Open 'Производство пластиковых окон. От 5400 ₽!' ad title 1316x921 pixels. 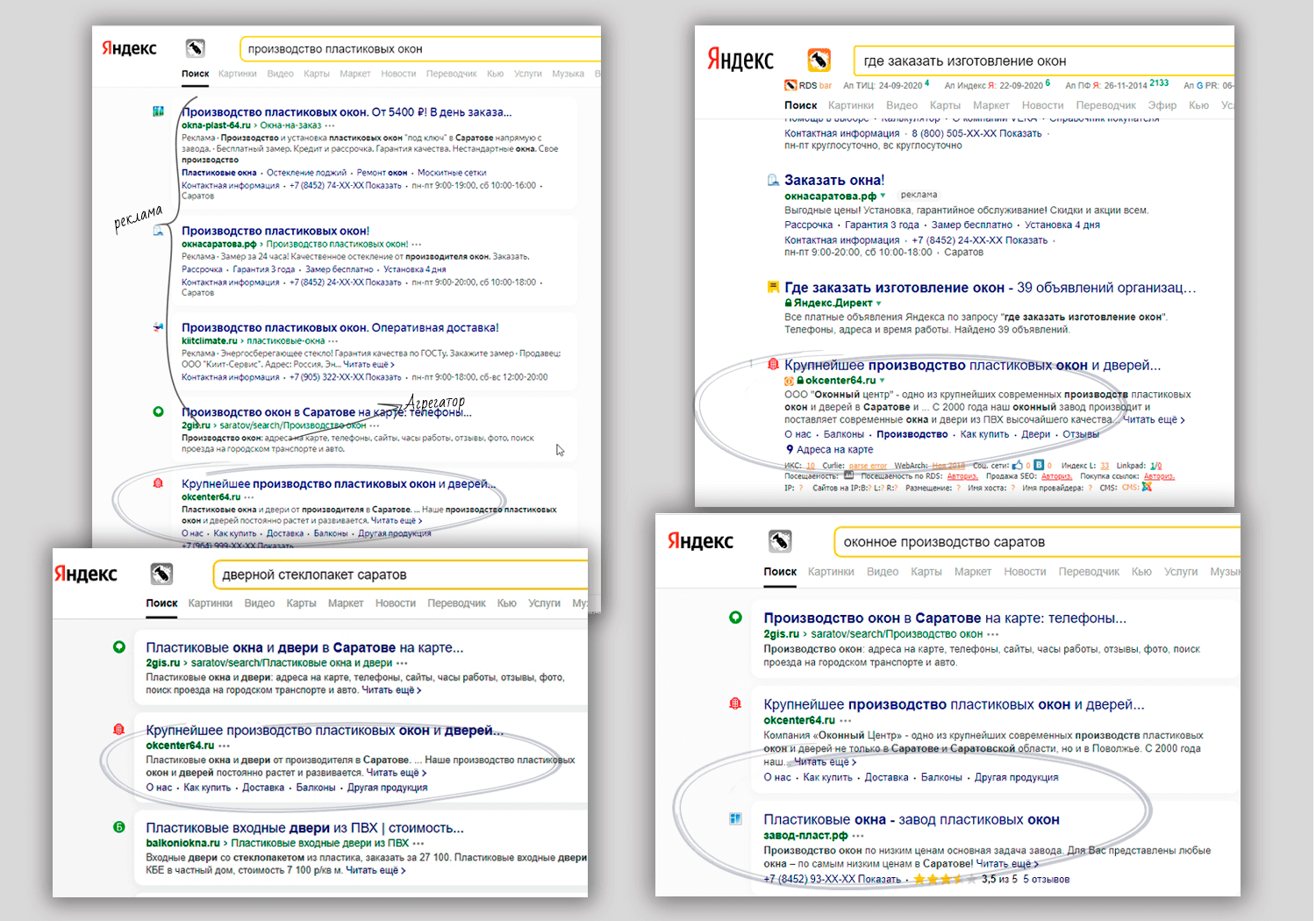(x=347, y=112)
